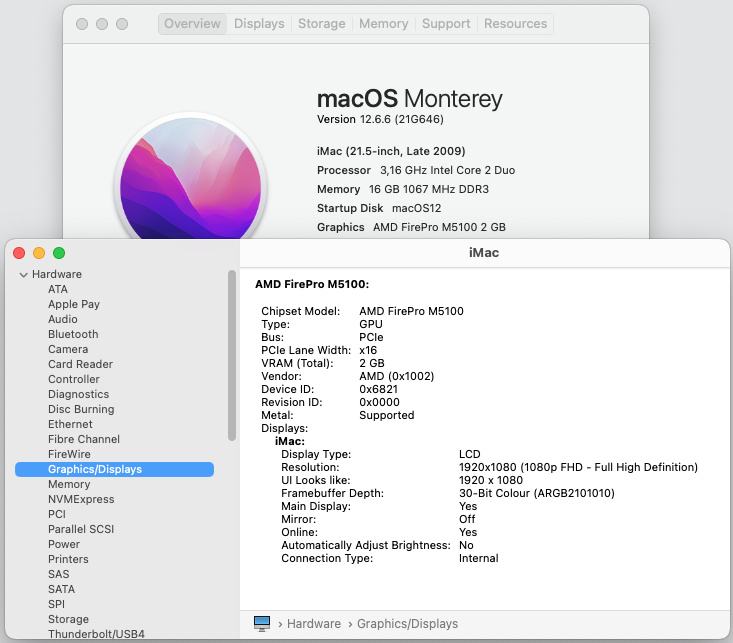Switch to the Memory tab in About window

tap(383, 23)
